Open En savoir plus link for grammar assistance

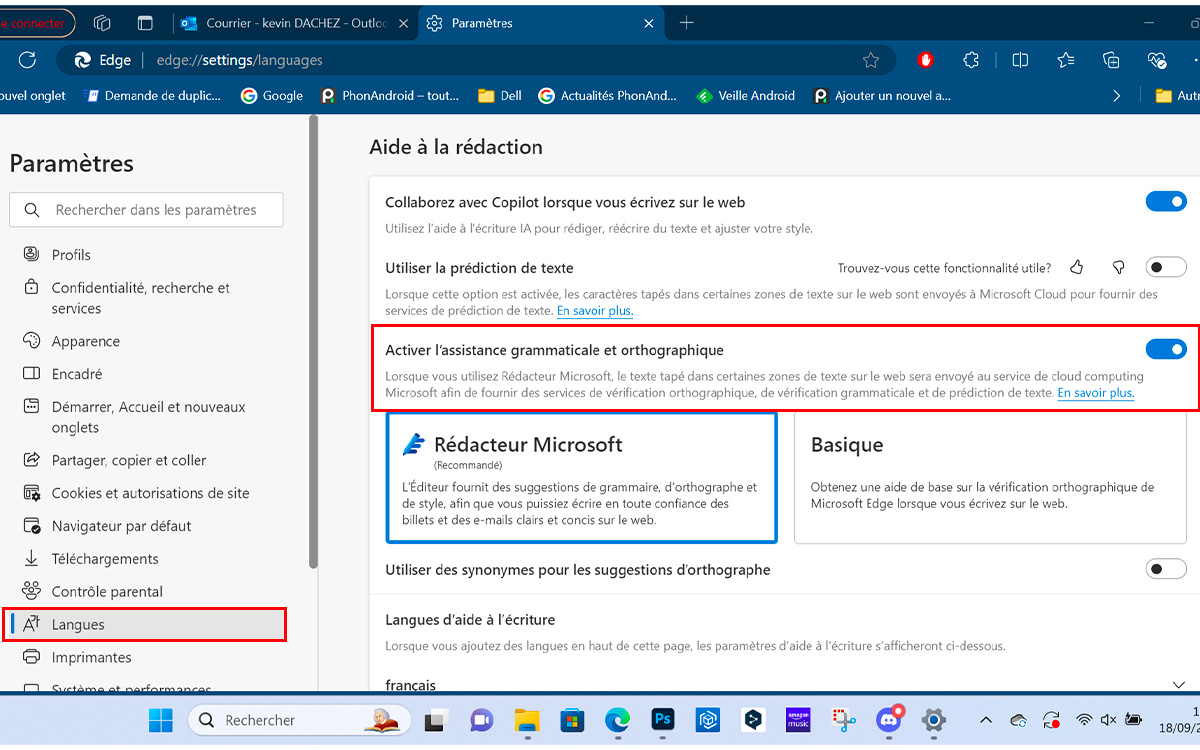pyautogui.click(x=1096, y=393)
